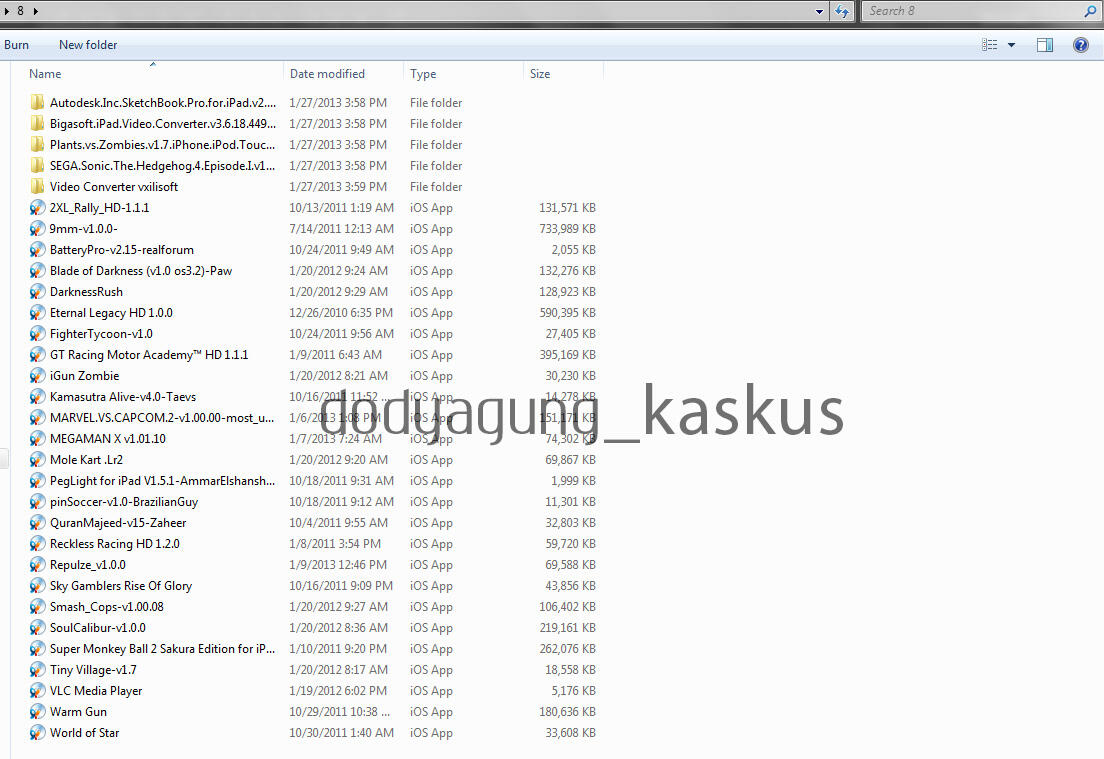Viewport: 1104px width, 759px height.
Task: Create a New folder from toolbar
Action: coord(88,44)
